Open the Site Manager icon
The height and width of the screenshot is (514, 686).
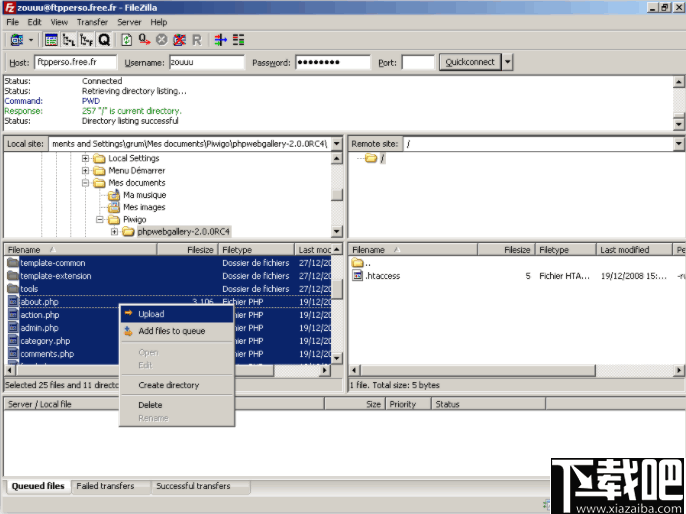click(16, 40)
